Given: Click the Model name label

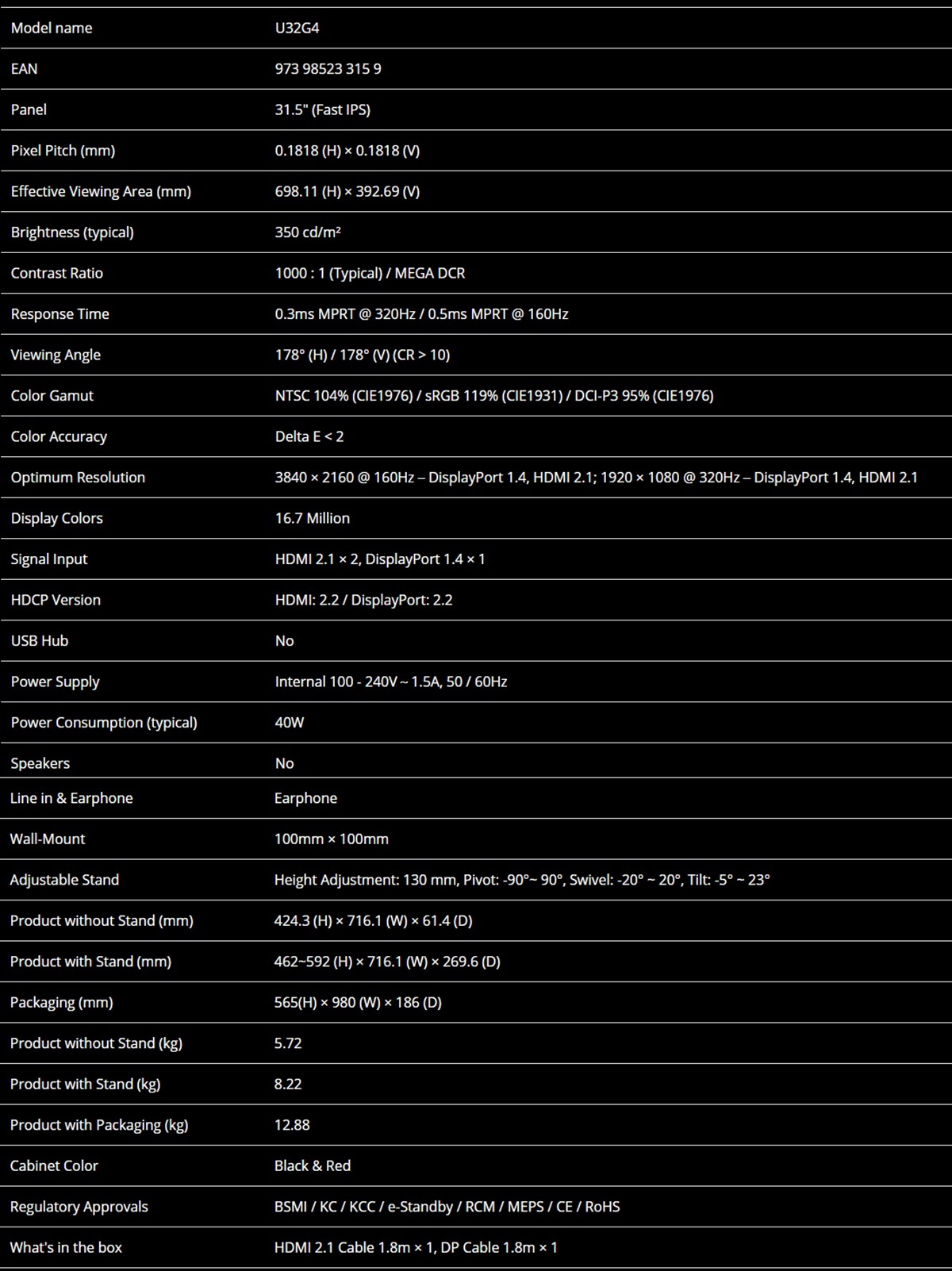Looking at the screenshot, I should (52, 28).
